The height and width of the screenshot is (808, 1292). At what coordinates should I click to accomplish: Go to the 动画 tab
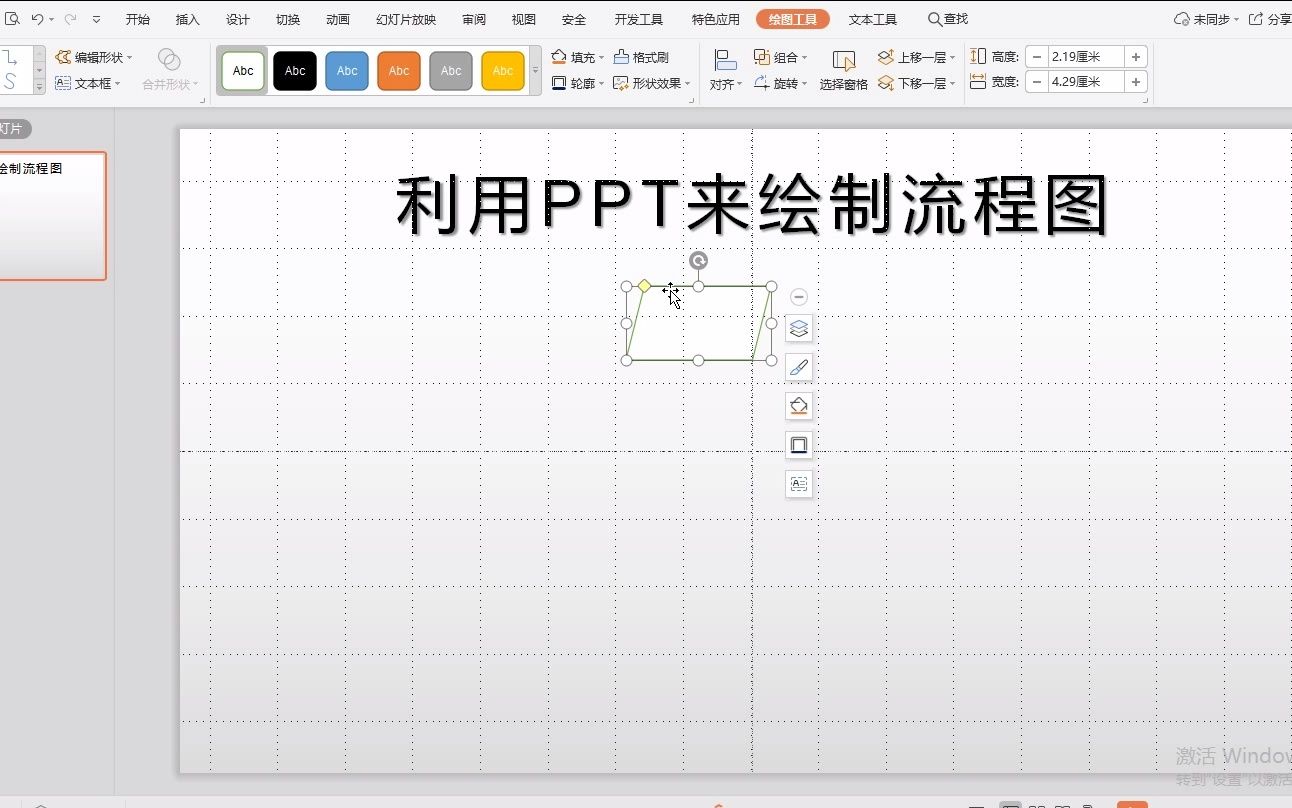click(338, 19)
